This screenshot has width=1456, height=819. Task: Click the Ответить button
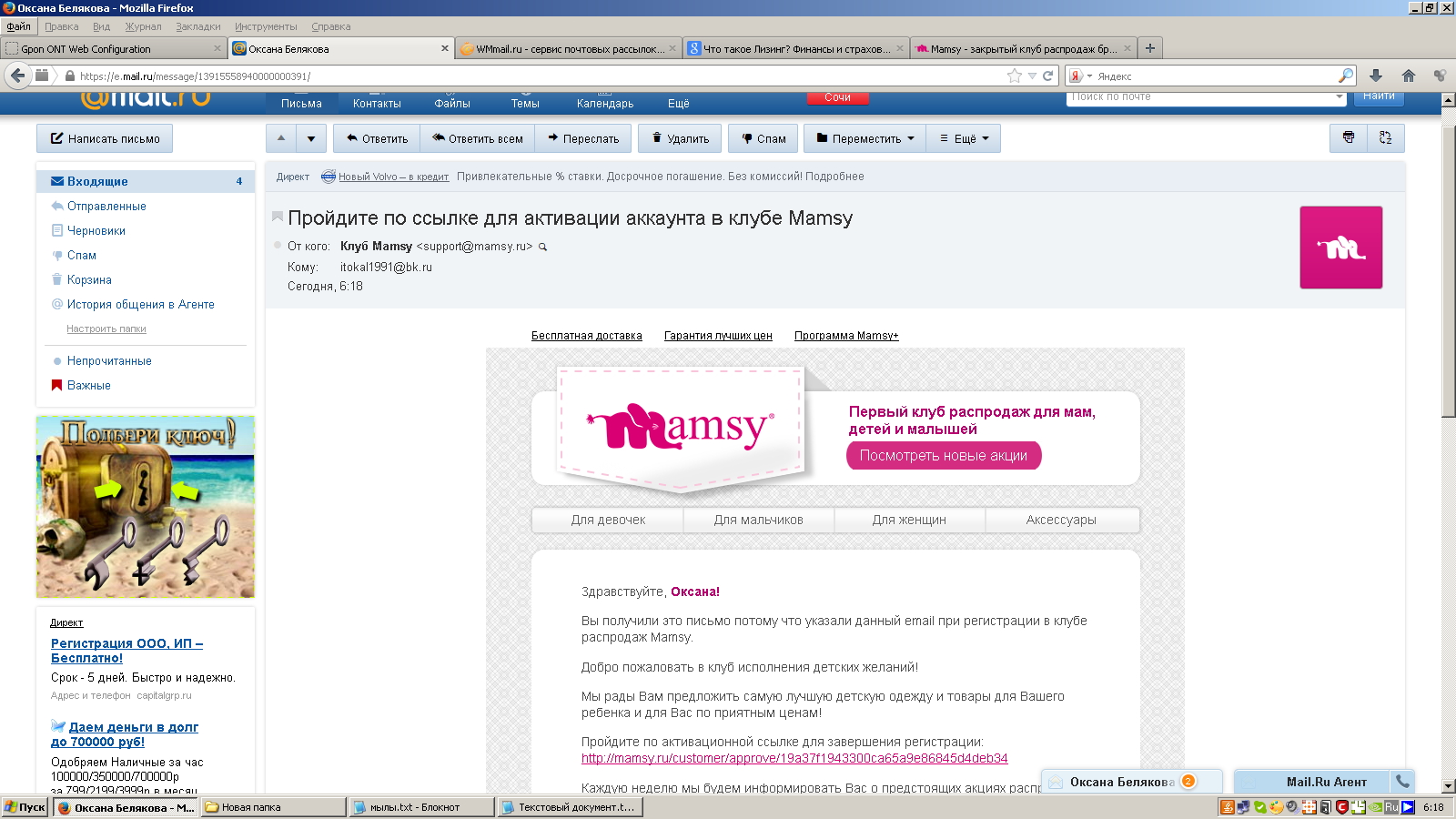[377, 138]
